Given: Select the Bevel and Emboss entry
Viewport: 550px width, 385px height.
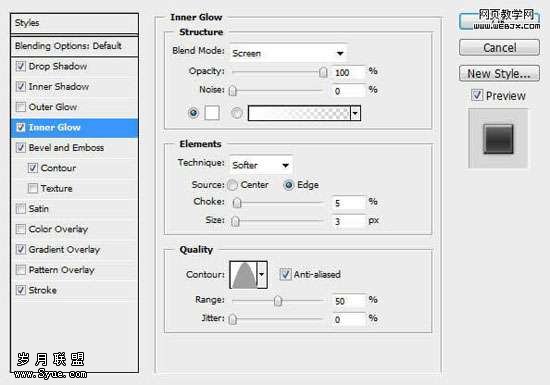Looking at the screenshot, I should pos(66,148).
